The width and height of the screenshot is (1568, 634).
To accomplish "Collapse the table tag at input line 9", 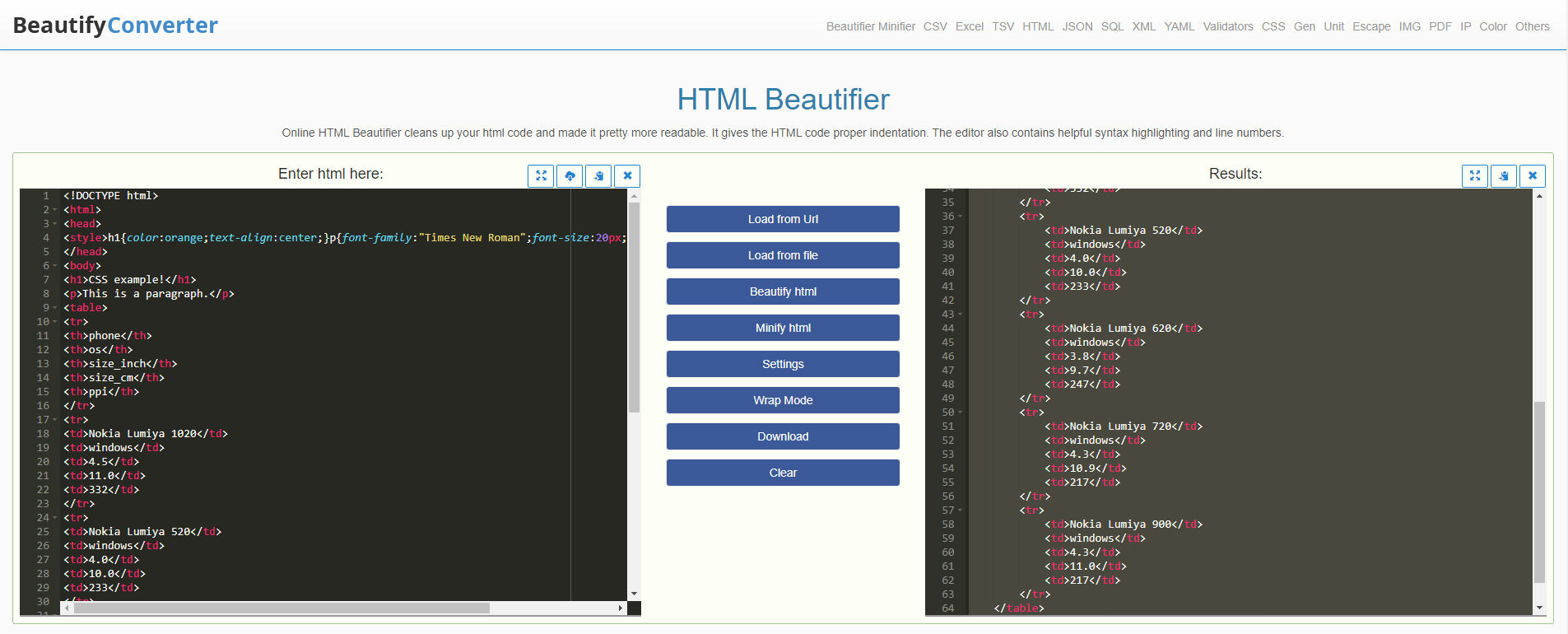I will pyautogui.click(x=55, y=308).
